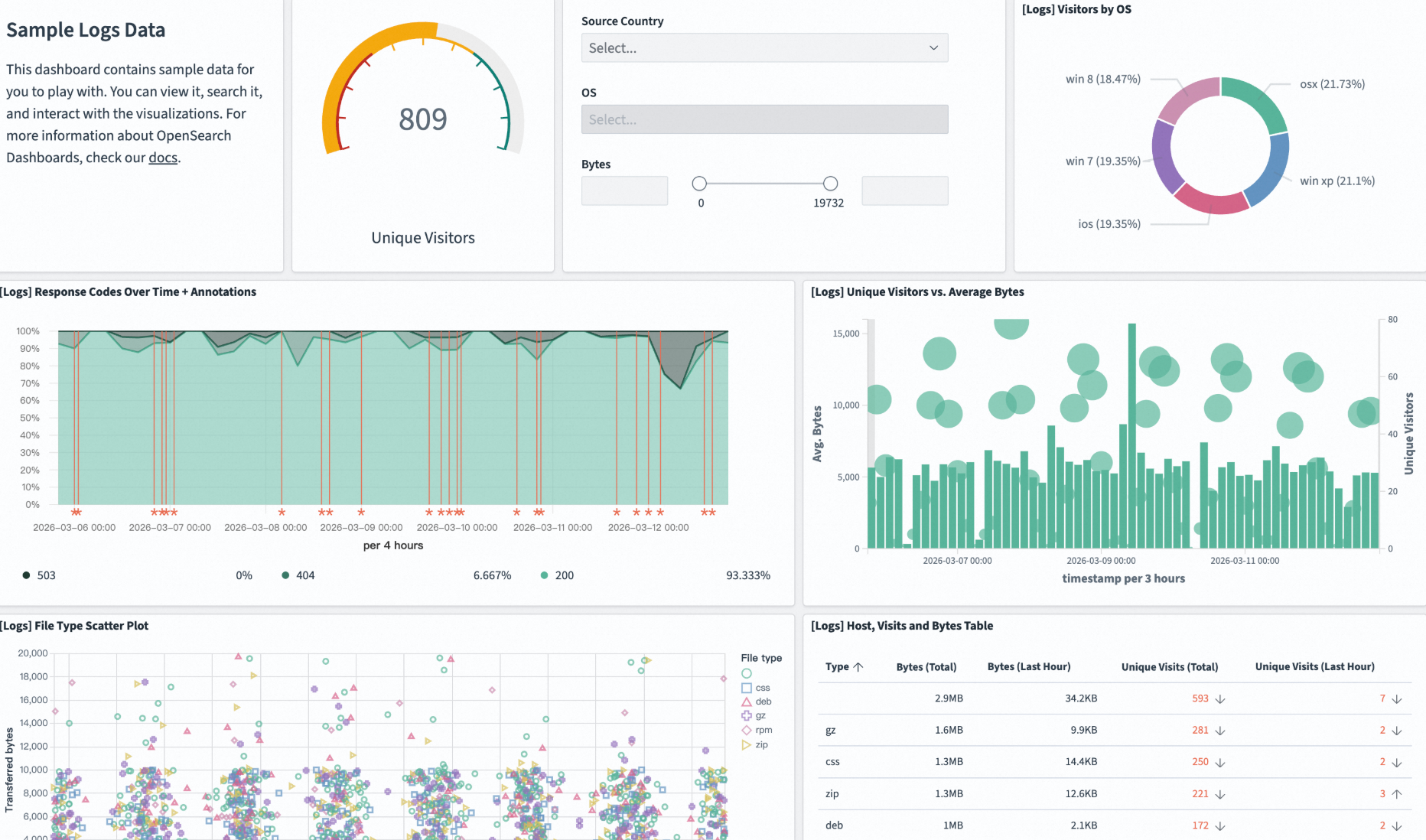This screenshot has width=1426, height=840.
Task: Click the Unique Visitors gauge label
Action: (x=423, y=238)
